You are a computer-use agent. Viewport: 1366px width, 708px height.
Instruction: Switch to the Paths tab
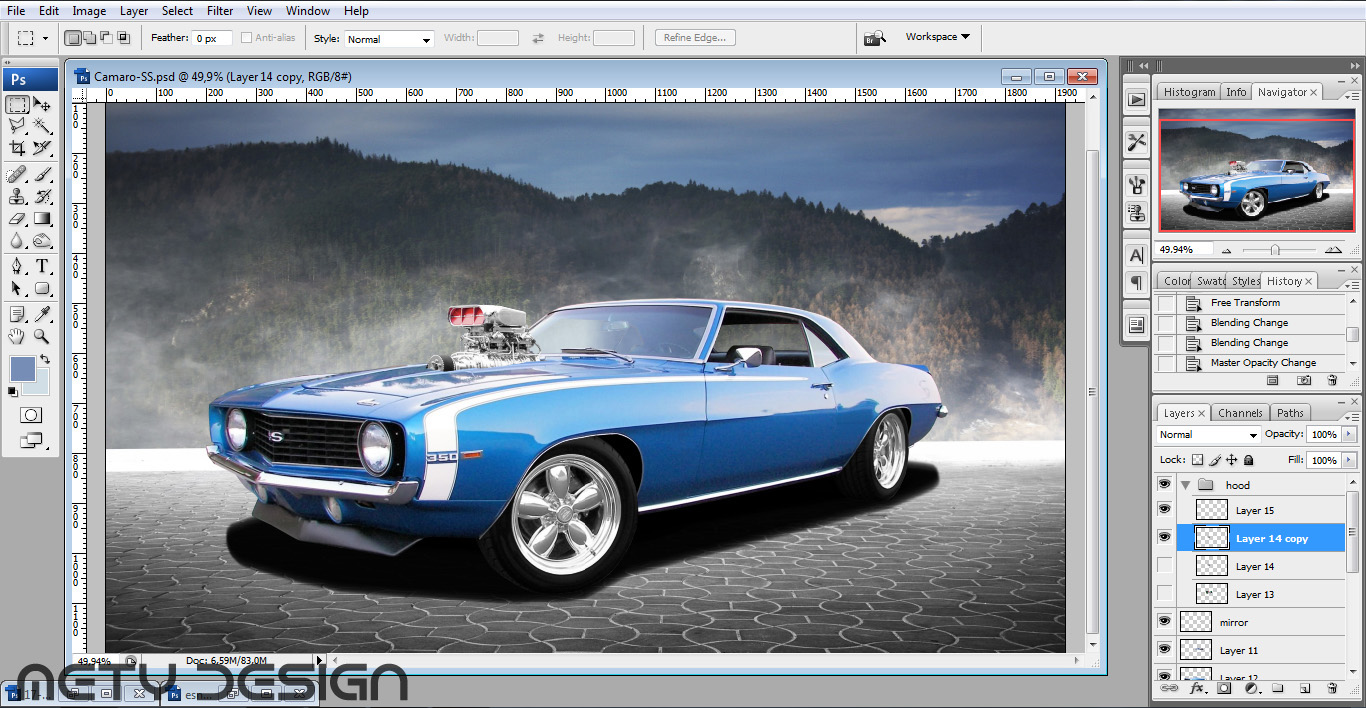tap(1290, 413)
